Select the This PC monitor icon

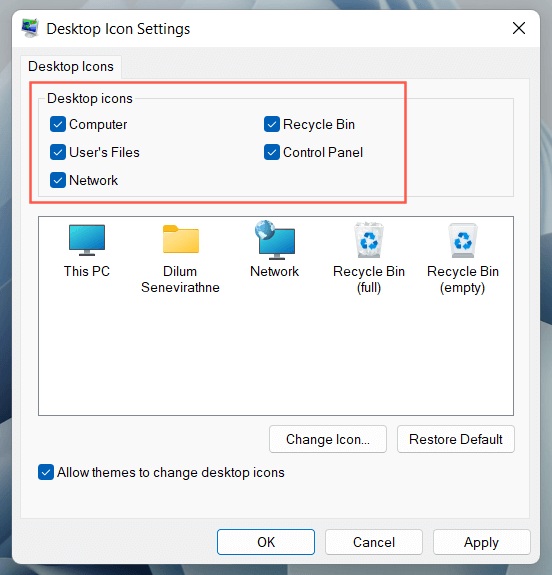(x=87, y=240)
